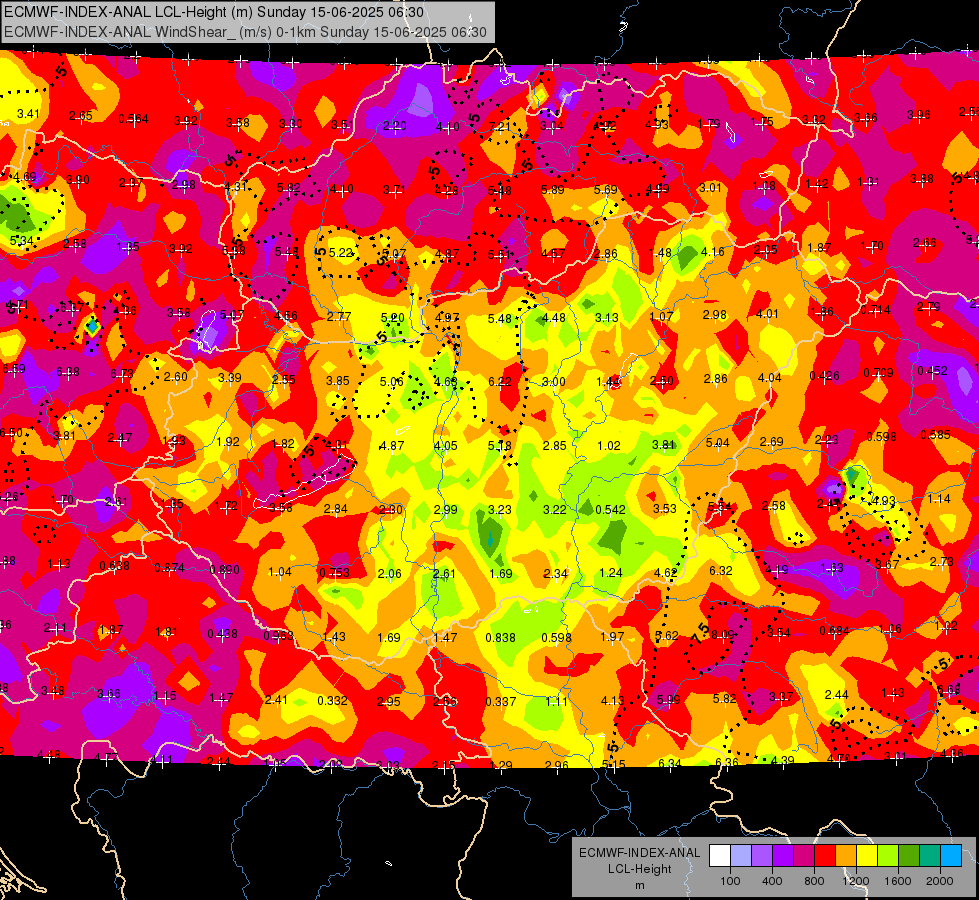This screenshot has width=979, height=900.
Task: Select the red legend color swatch
Action: click(825, 856)
